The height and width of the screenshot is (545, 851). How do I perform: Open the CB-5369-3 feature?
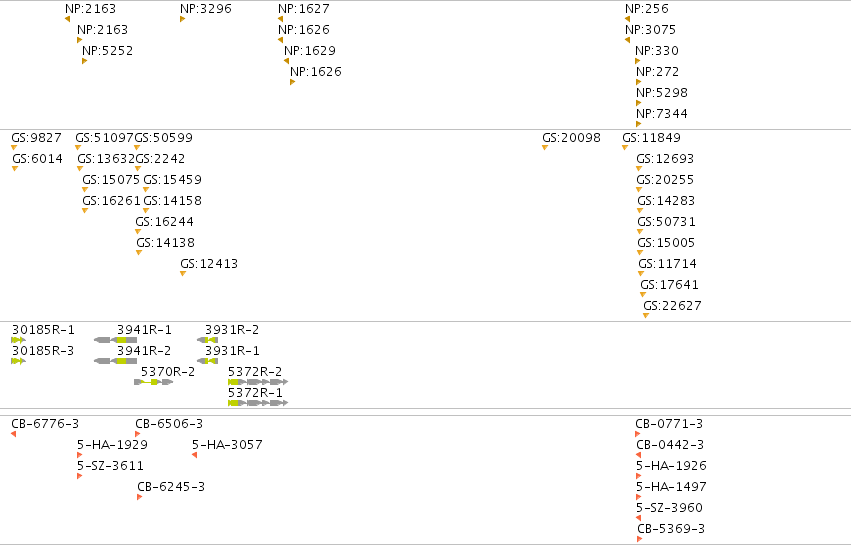[639, 539]
